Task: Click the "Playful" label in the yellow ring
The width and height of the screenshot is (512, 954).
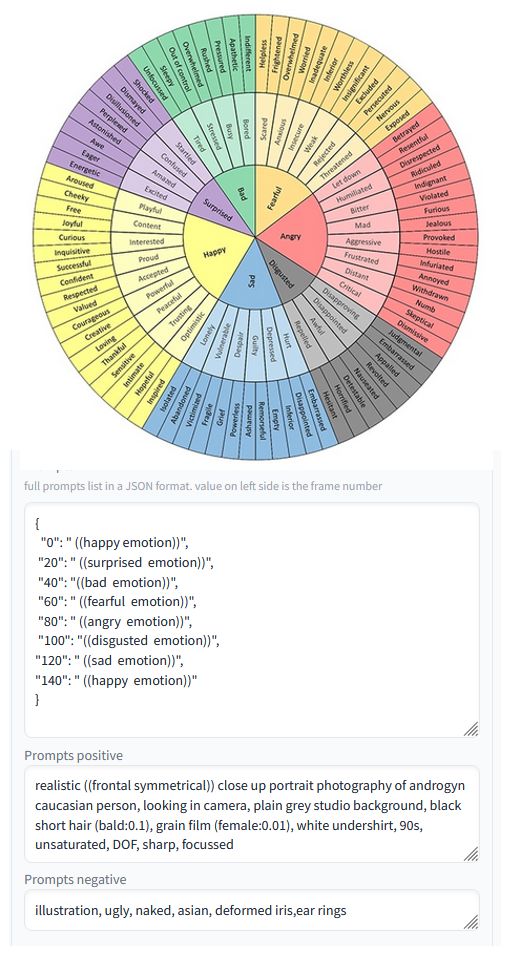Action: pyautogui.click(x=150, y=208)
